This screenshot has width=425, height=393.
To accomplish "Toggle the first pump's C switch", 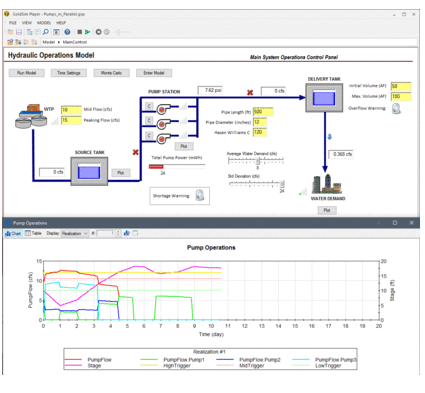I will [149, 106].
